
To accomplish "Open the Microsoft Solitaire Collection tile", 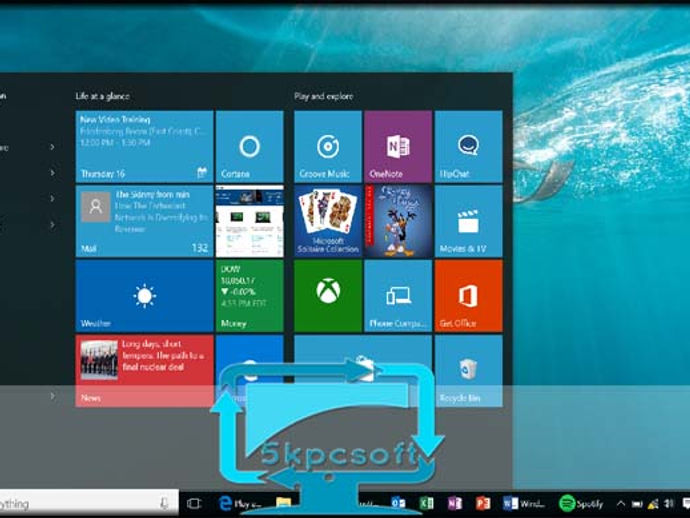I will coord(328,221).
